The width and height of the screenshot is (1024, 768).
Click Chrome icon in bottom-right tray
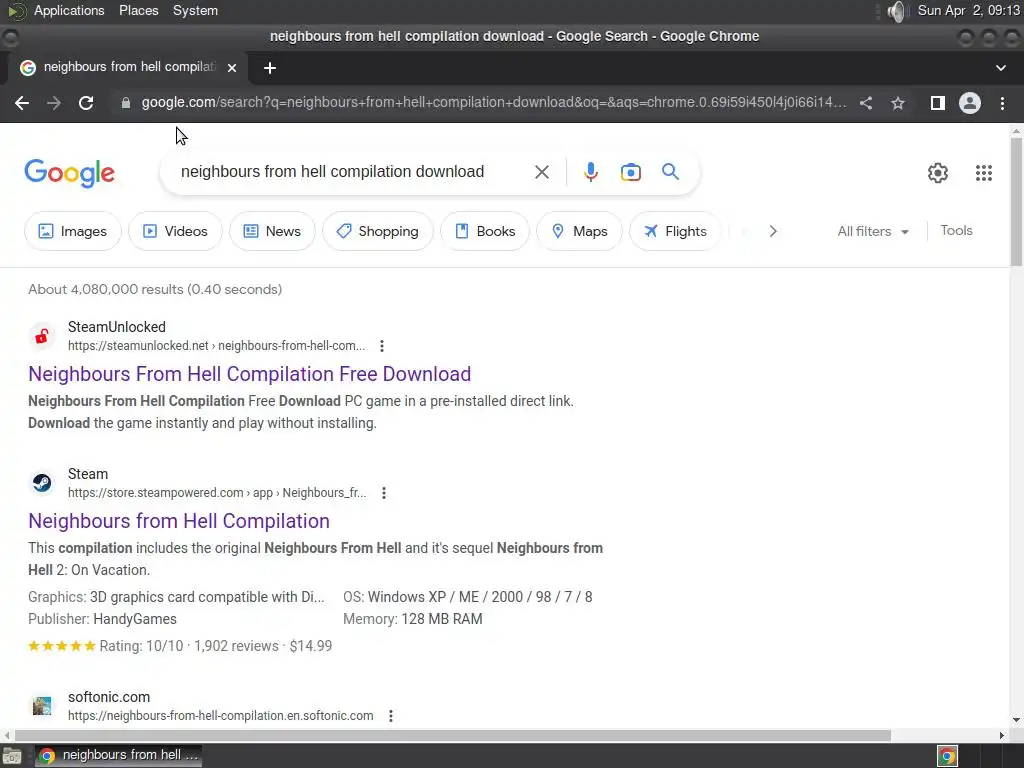947,756
